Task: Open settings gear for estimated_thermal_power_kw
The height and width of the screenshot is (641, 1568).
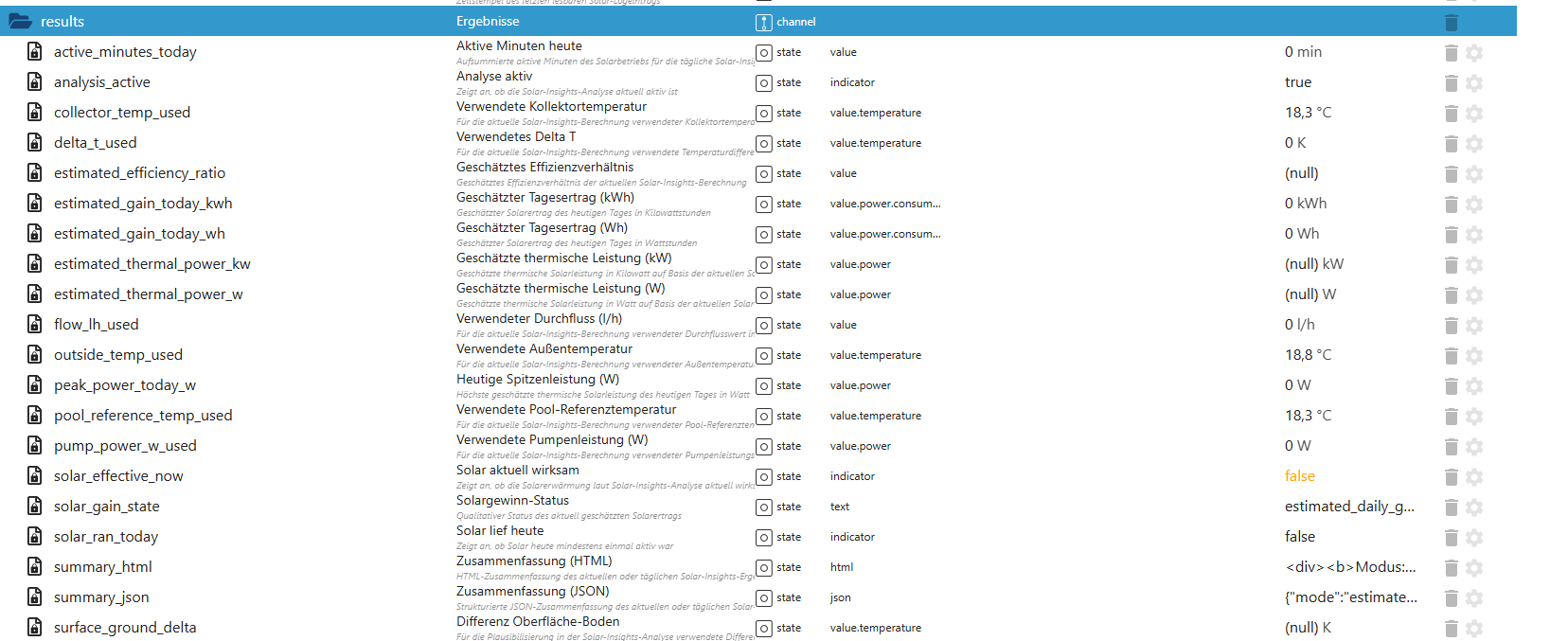Action: pos(1474,265)
